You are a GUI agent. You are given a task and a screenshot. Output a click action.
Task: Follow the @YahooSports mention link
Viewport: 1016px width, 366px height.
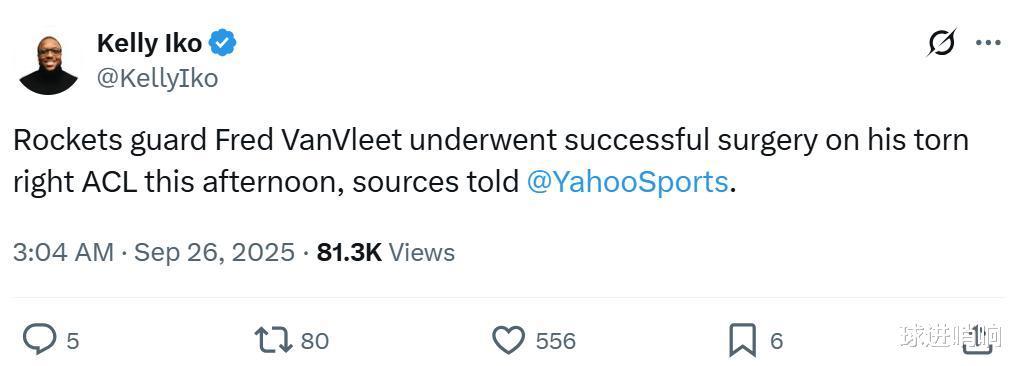[628, 182]
